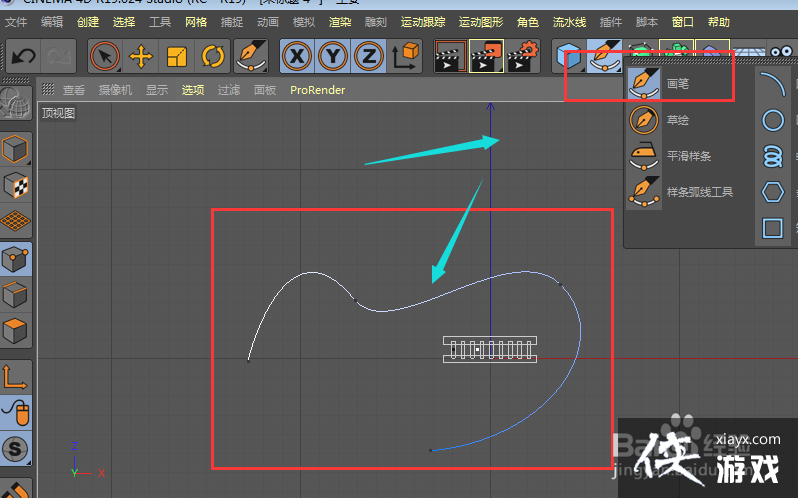Open the 文件 menu
The width and height of the screenshot is (798, 498).
(x=16, y=22)
